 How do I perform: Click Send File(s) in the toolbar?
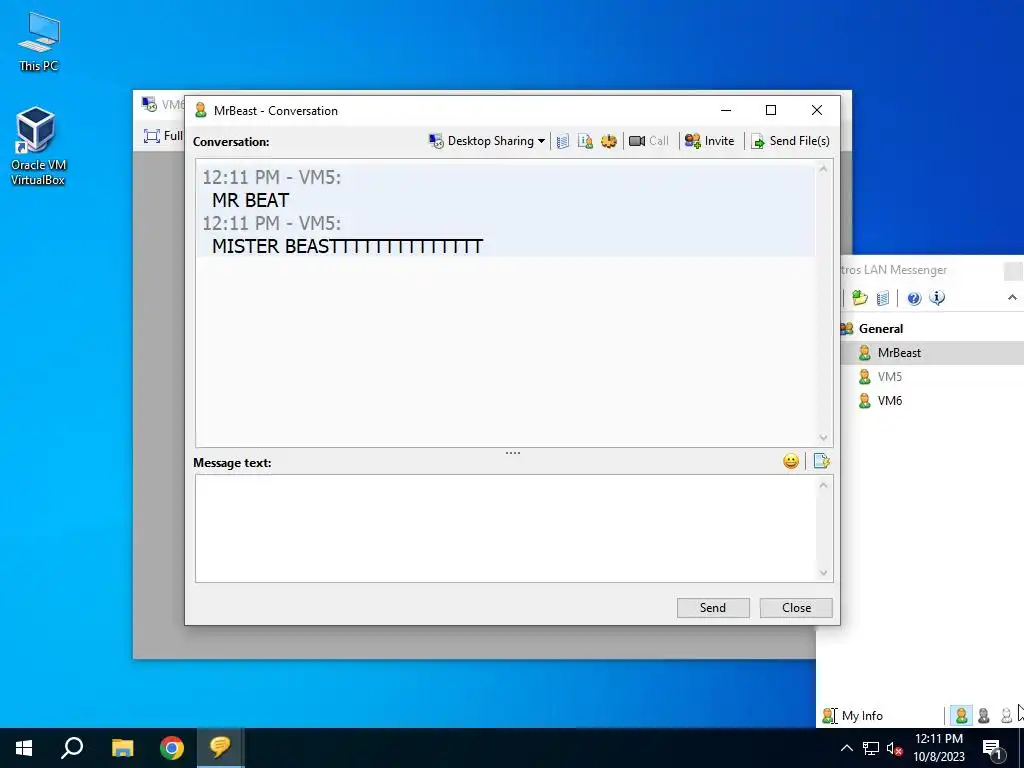tap(790, 141)
